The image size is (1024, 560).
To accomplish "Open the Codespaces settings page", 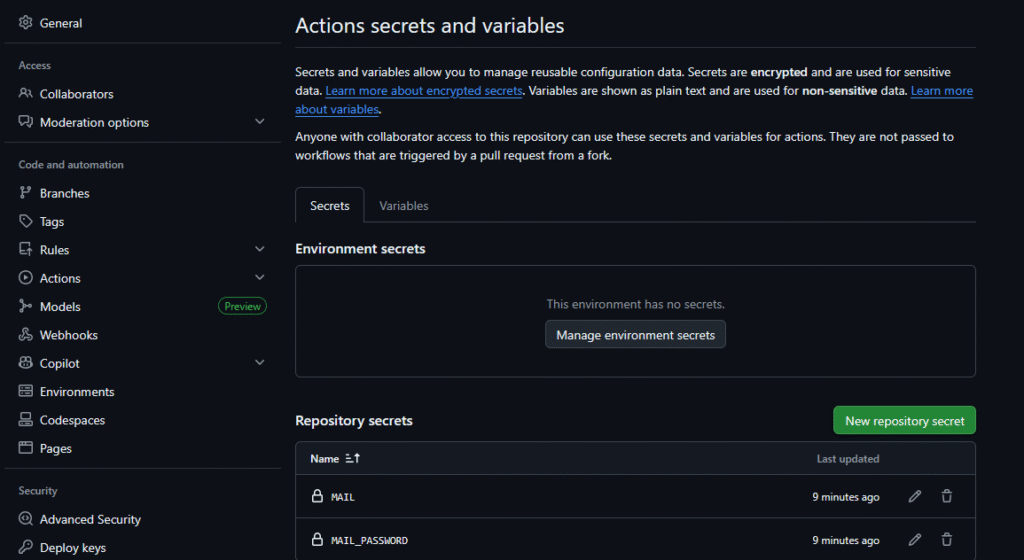I will 72,420.
